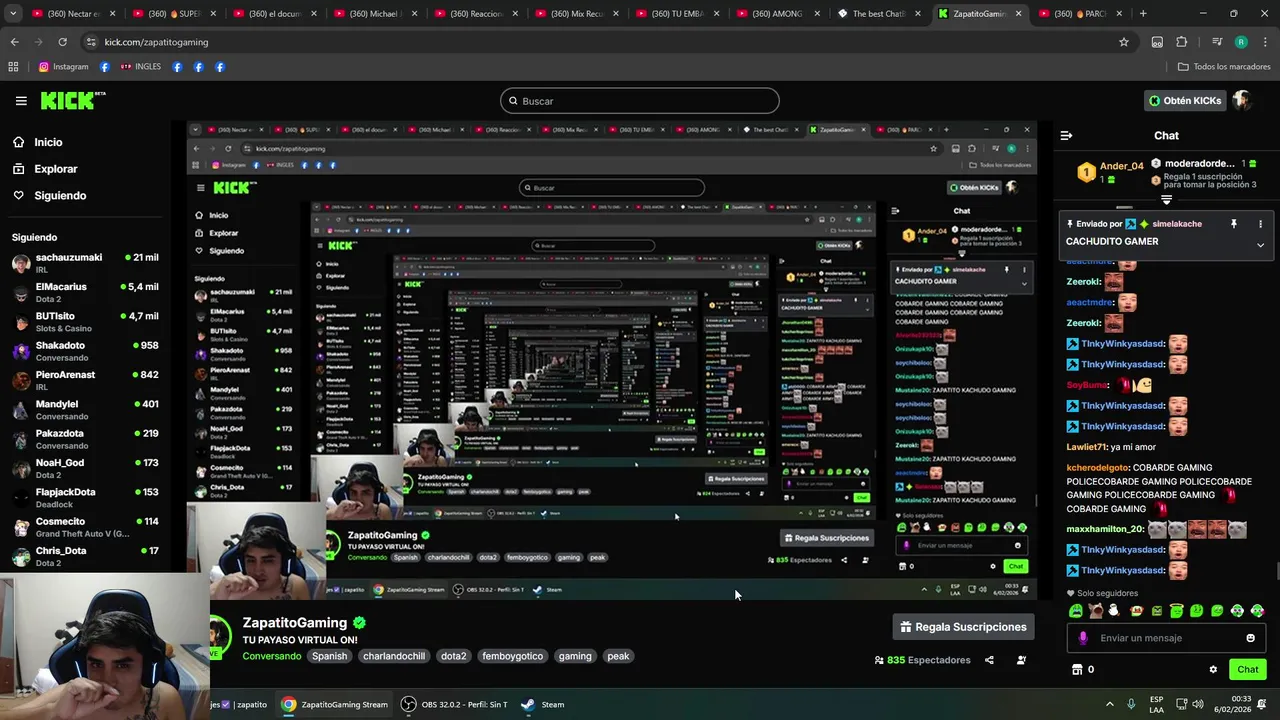Open the Chris_Dota channel
This screenshot has height=720, width=1280.
coord(85,556)
